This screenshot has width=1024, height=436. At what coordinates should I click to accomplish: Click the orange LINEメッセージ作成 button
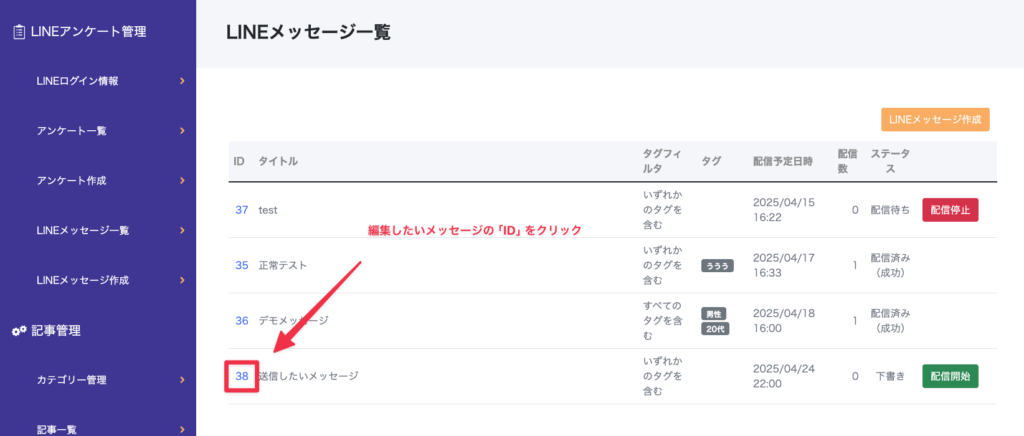point(935,119)
